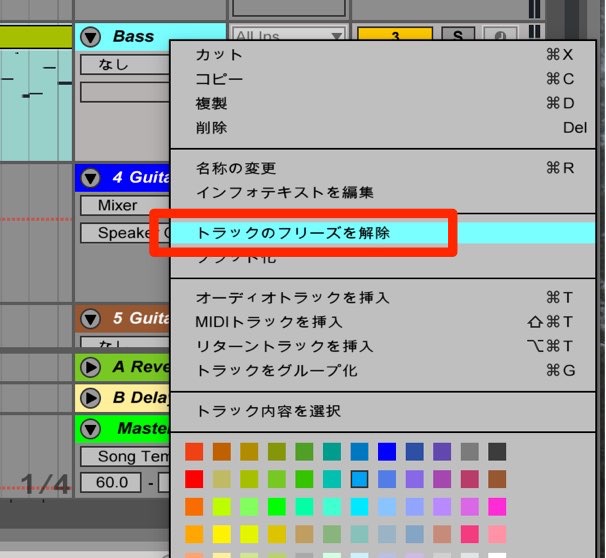Toggle the yellow track 3 activator button
606x558 pixels.
395,34
